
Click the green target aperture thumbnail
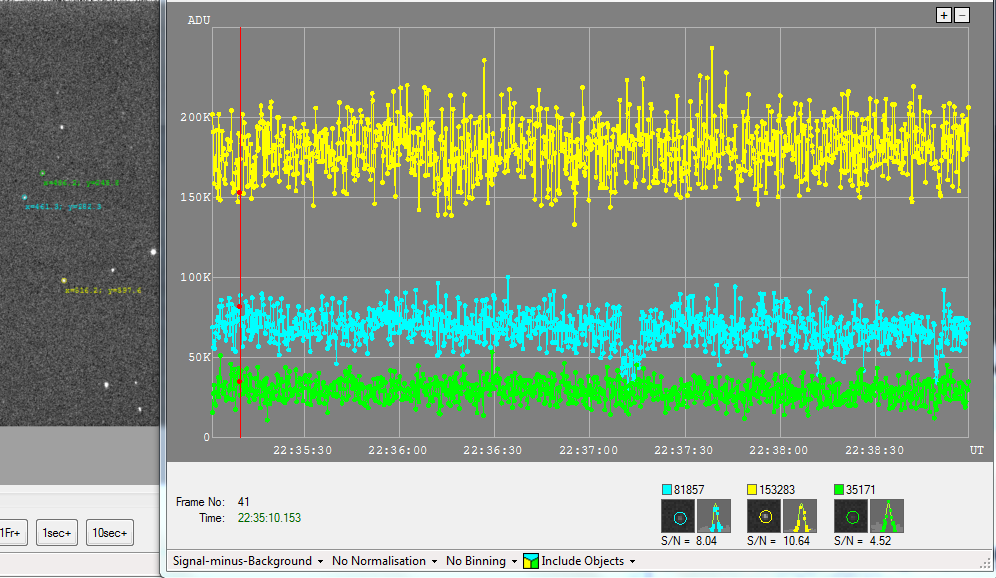pos(852,517)
